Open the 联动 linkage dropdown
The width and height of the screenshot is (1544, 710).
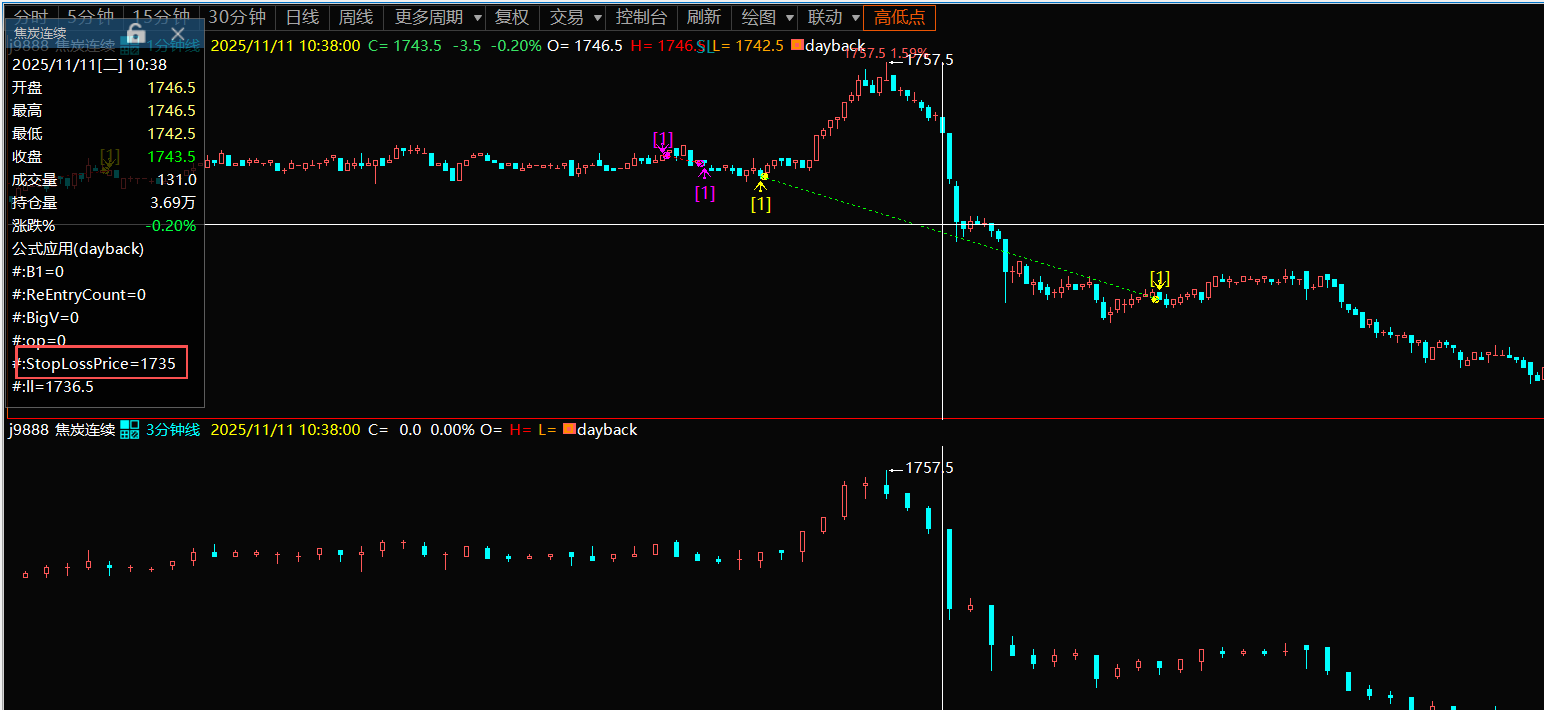(855, 18)
